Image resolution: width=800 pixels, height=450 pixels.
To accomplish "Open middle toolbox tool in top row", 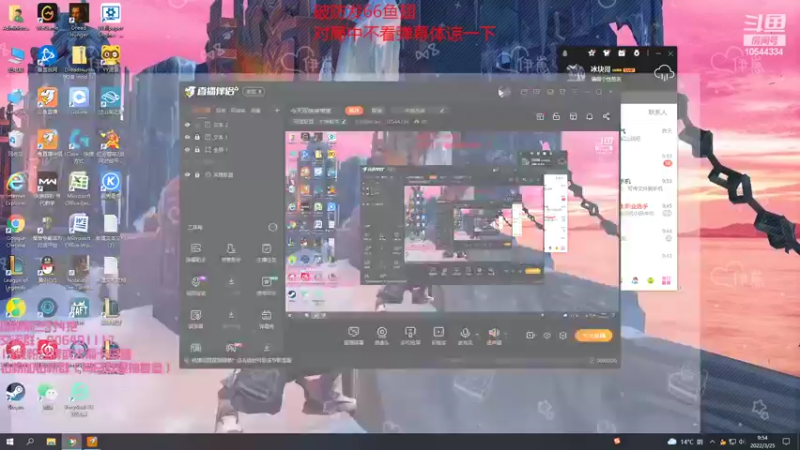I will pyautogui.click(x=231, y=253).
